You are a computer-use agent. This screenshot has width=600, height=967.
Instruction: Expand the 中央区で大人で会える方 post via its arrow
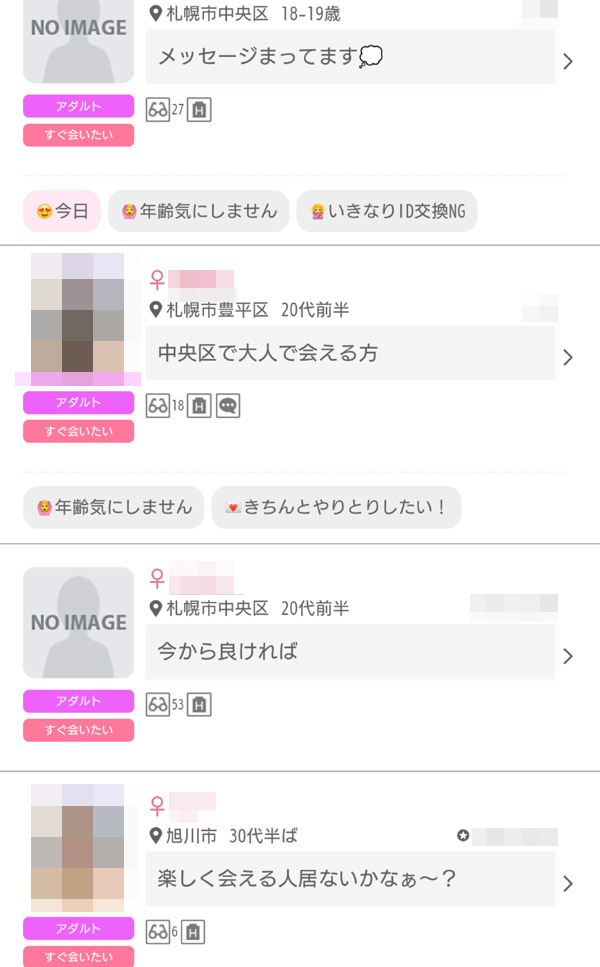[x=568, y=357]
